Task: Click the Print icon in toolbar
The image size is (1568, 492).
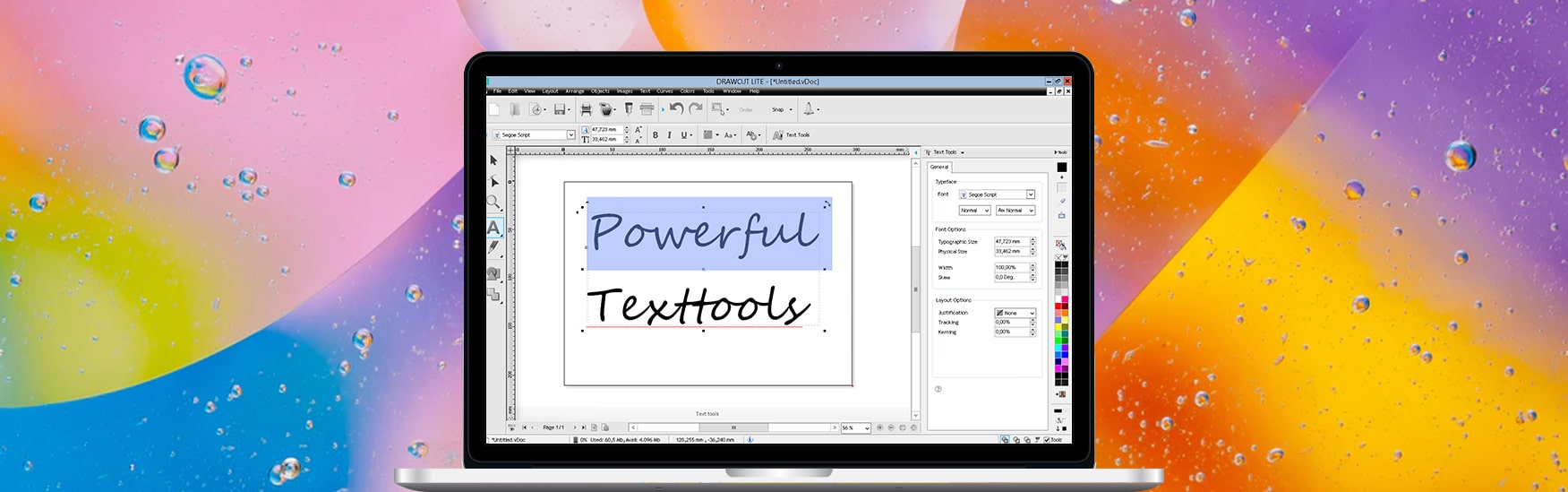Action: 647,109
